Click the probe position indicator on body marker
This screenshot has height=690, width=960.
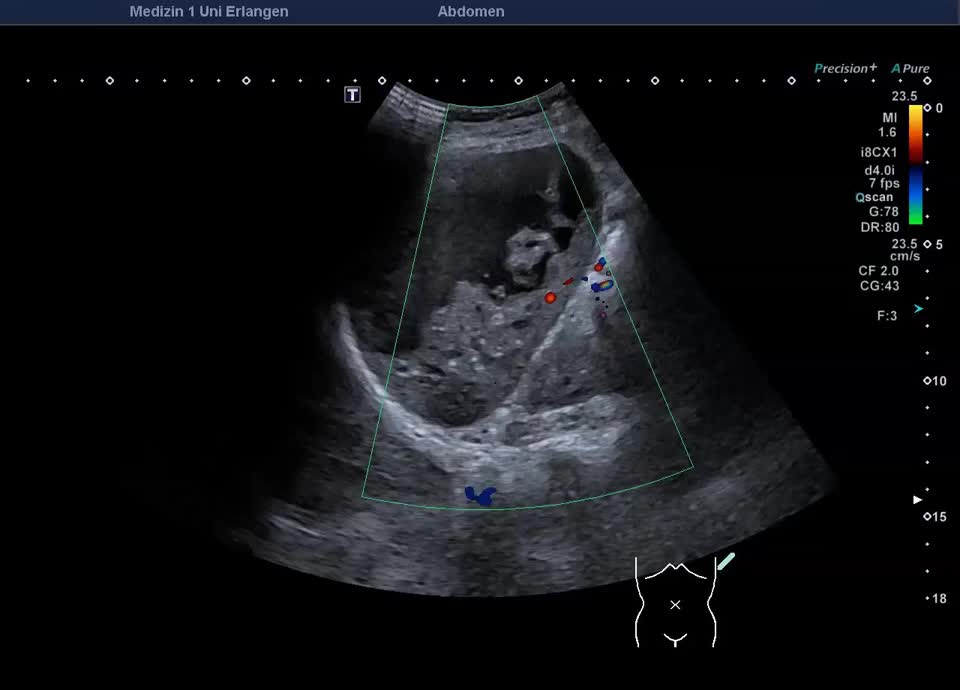pos(726,561)
